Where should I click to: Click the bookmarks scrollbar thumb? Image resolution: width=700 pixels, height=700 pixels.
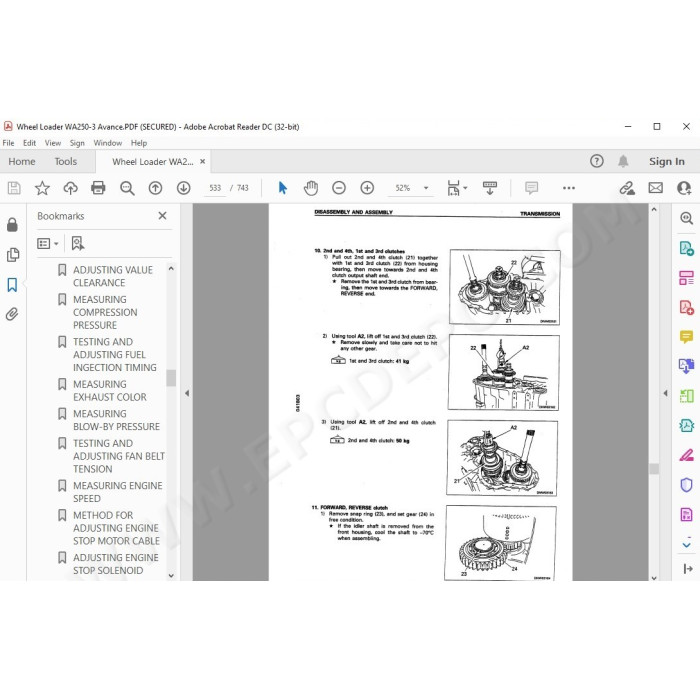(171, 378)
